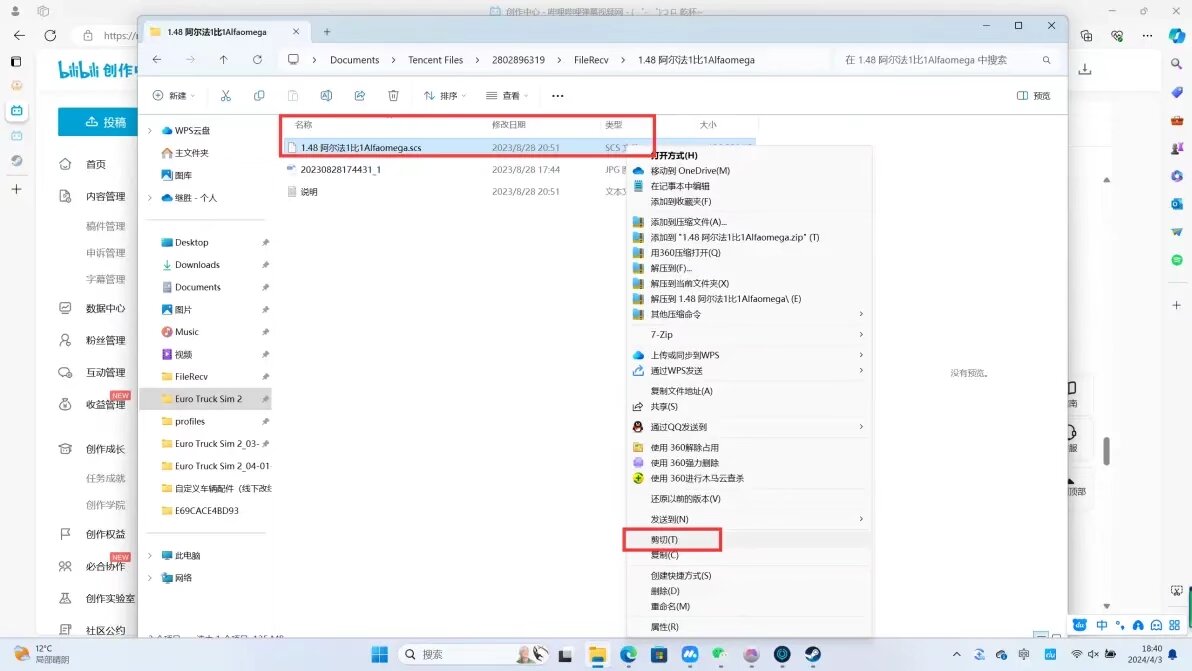Toggle the 预览 preview pane button

click(1034, 96)
